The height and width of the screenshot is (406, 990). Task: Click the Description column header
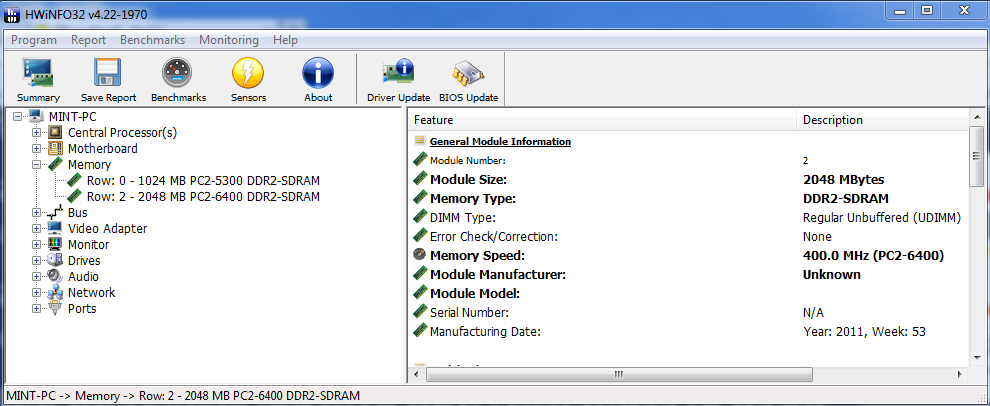[x=881, y=120]
